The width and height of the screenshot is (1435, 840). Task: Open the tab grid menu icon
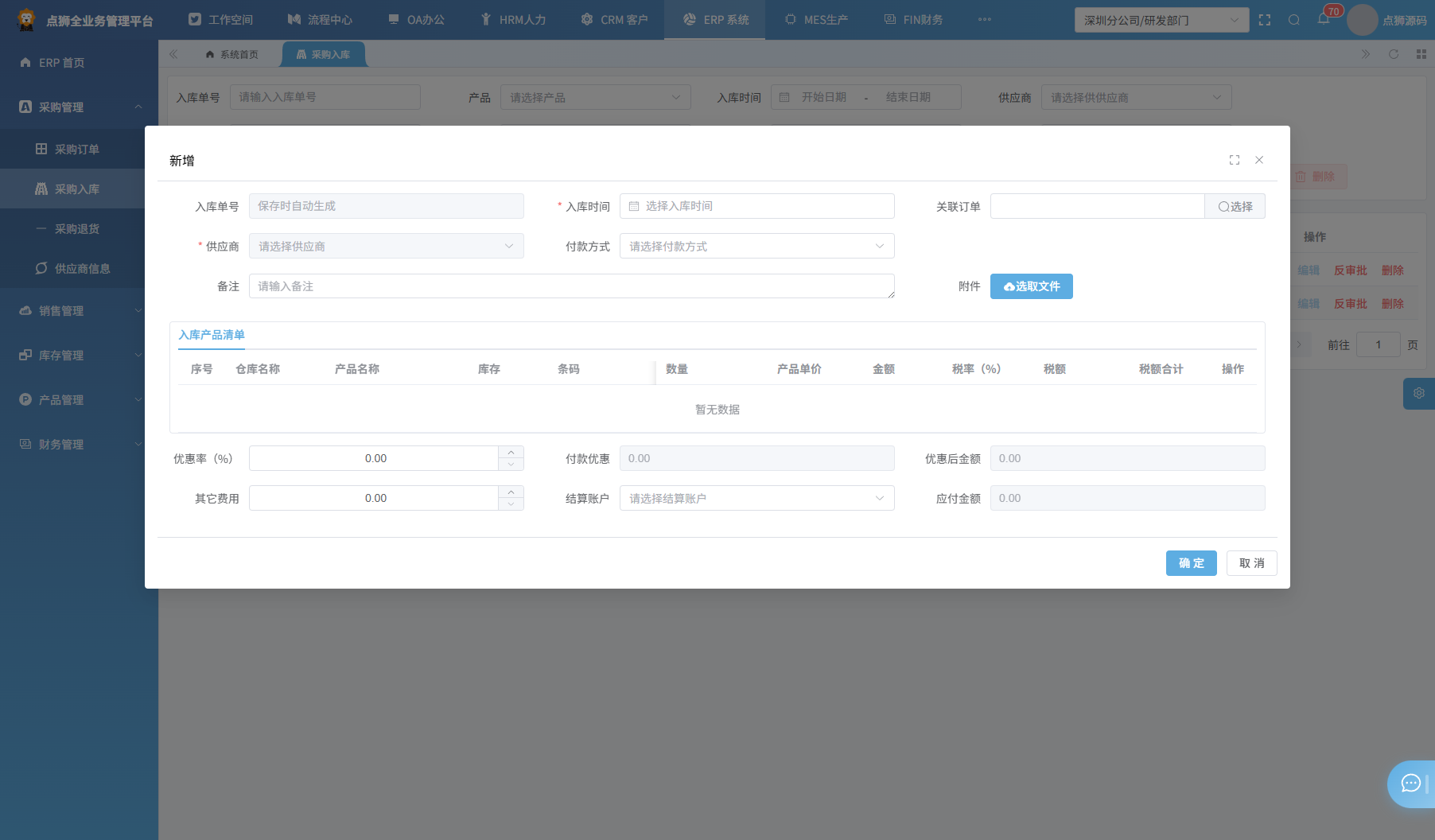[x=1421, y=54]
